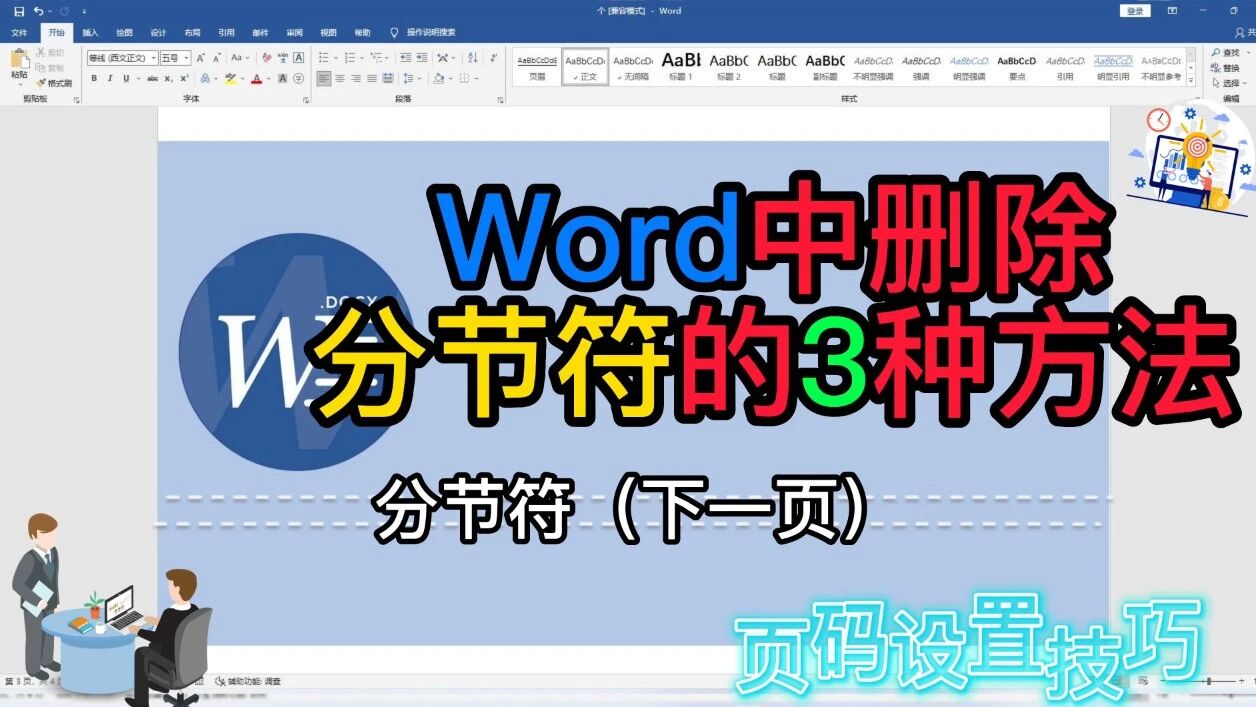Adjust the zoom slider in status bar
This screenshot has height=707, width=1256.
coord(1208,681)
